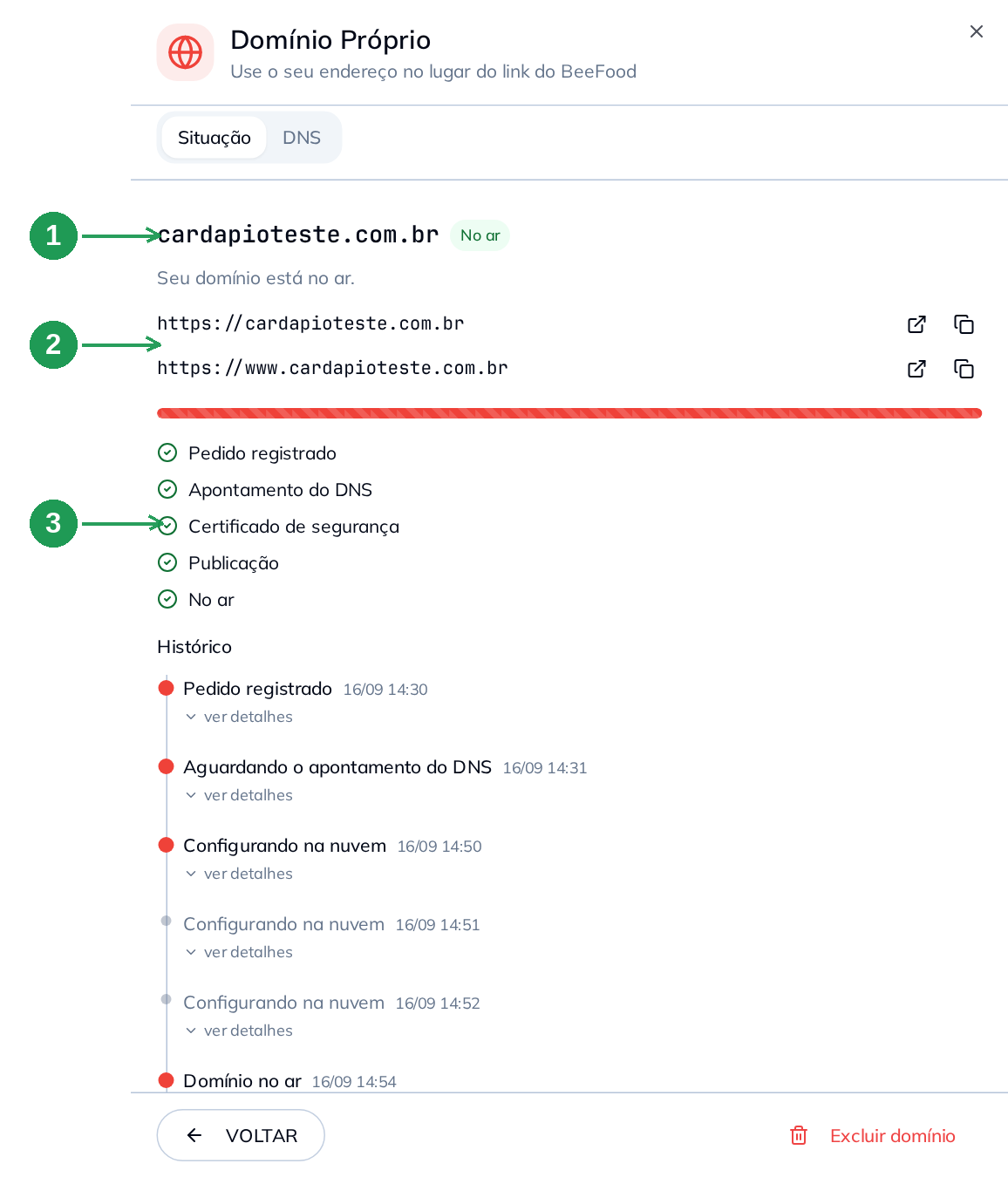Click the red marker for Configurando na nuvem 14:50
This screenshot has height=1177, width=1008.
pyautogui.click(x=166, y=845)
